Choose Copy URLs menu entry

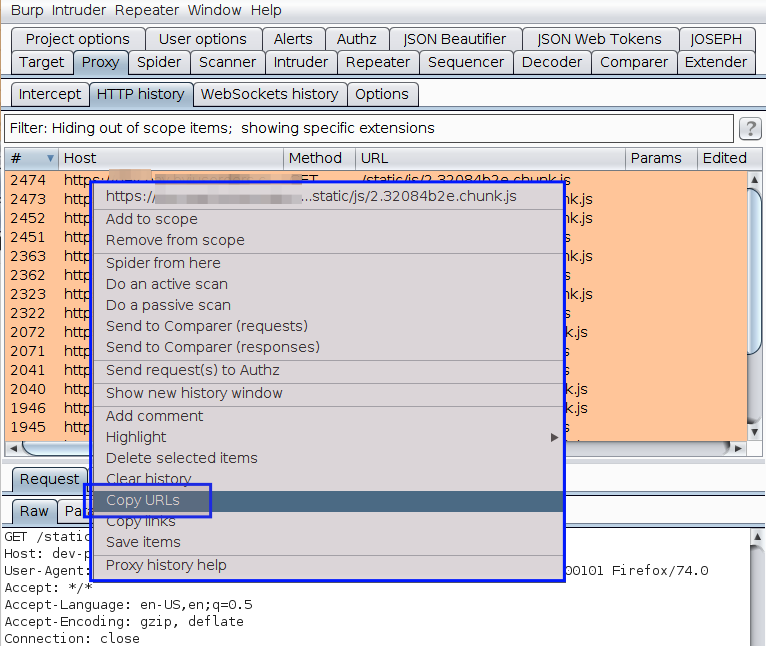(328, 501)
